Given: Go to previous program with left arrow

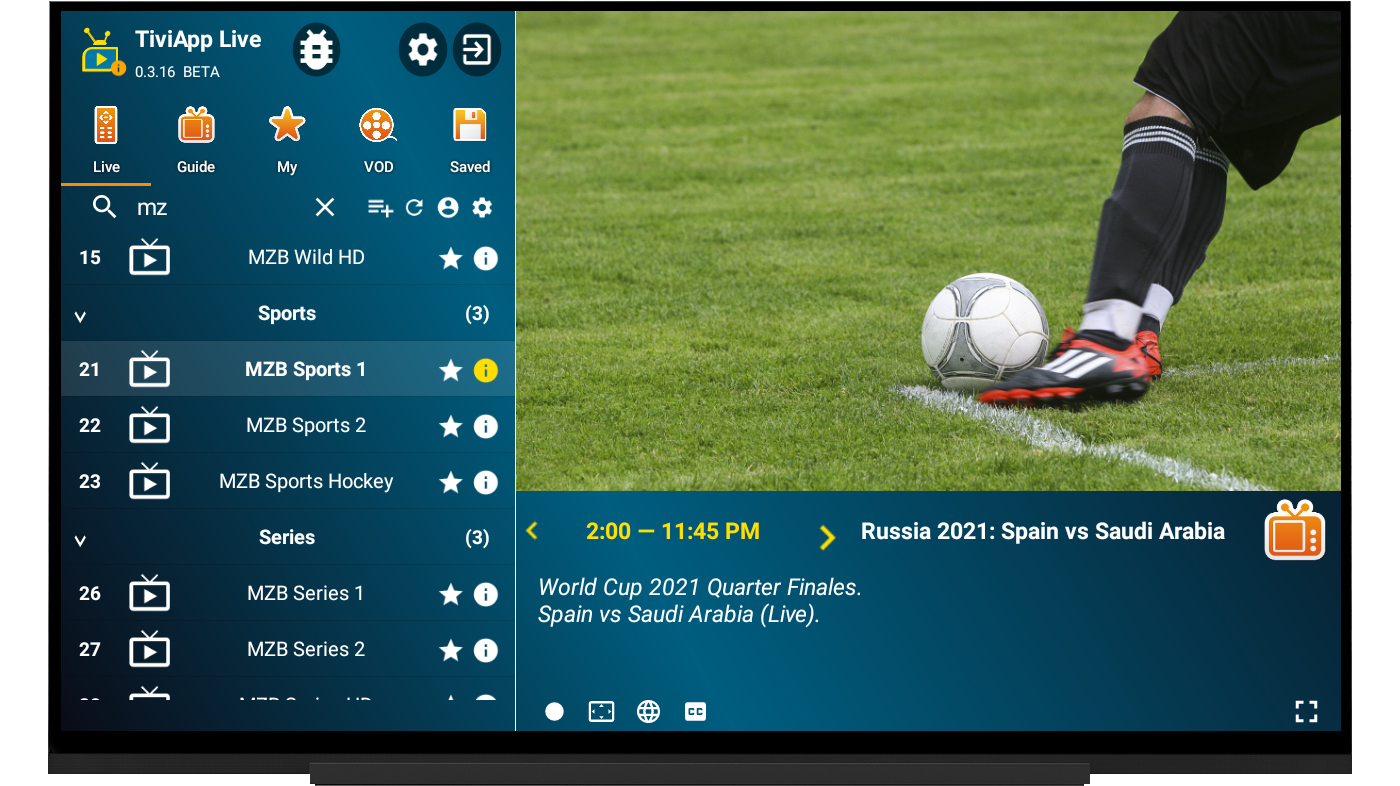Looking at the screenshot, I should [x=532, y=531].
